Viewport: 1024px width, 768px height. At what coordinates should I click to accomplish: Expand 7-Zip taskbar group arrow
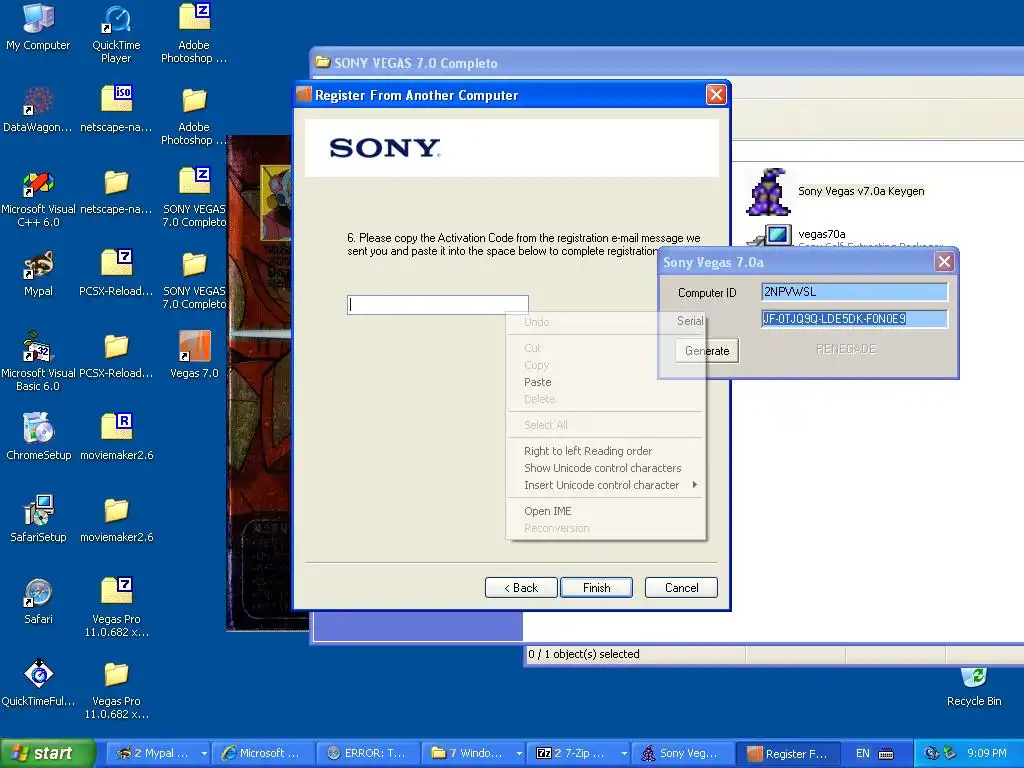pos(624,753)
